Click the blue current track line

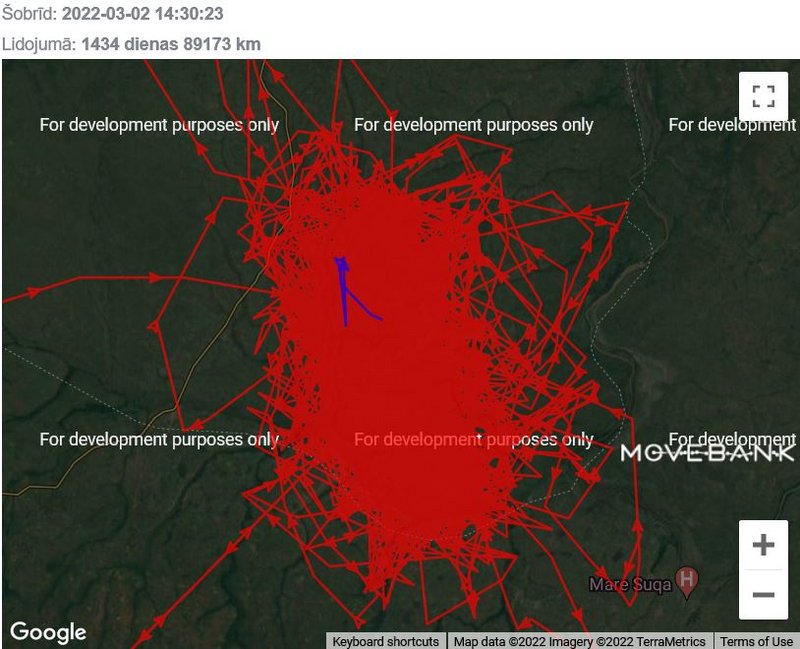point(345,292)
